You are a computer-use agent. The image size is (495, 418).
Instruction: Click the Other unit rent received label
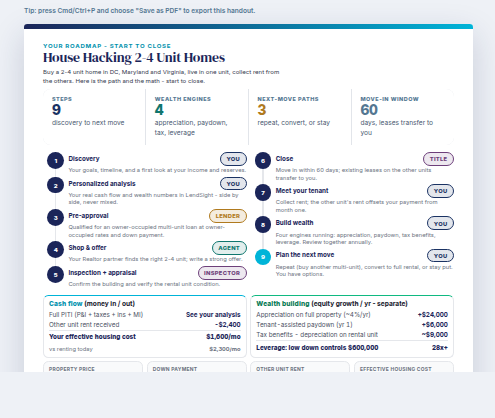(84, 325)
